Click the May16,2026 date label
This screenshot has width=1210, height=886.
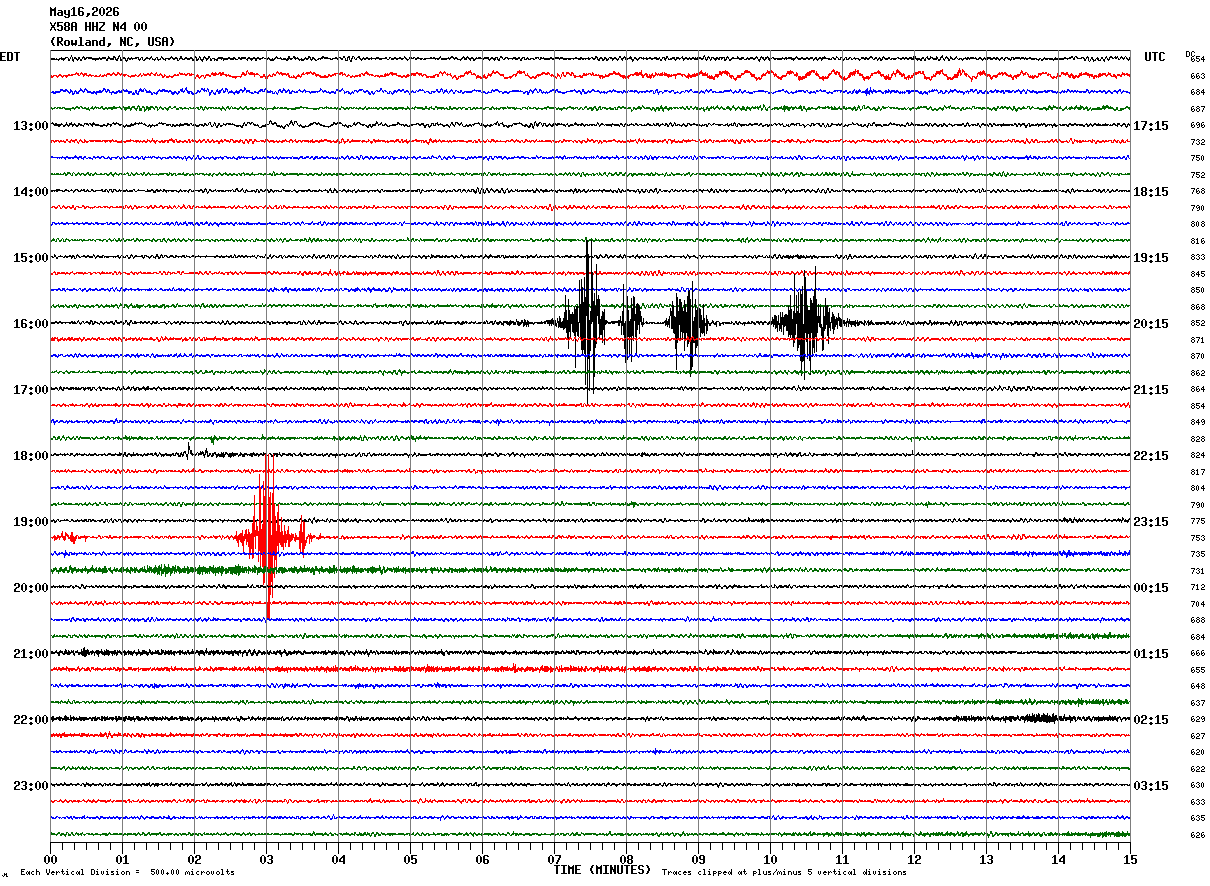click(x=84, y=12)
